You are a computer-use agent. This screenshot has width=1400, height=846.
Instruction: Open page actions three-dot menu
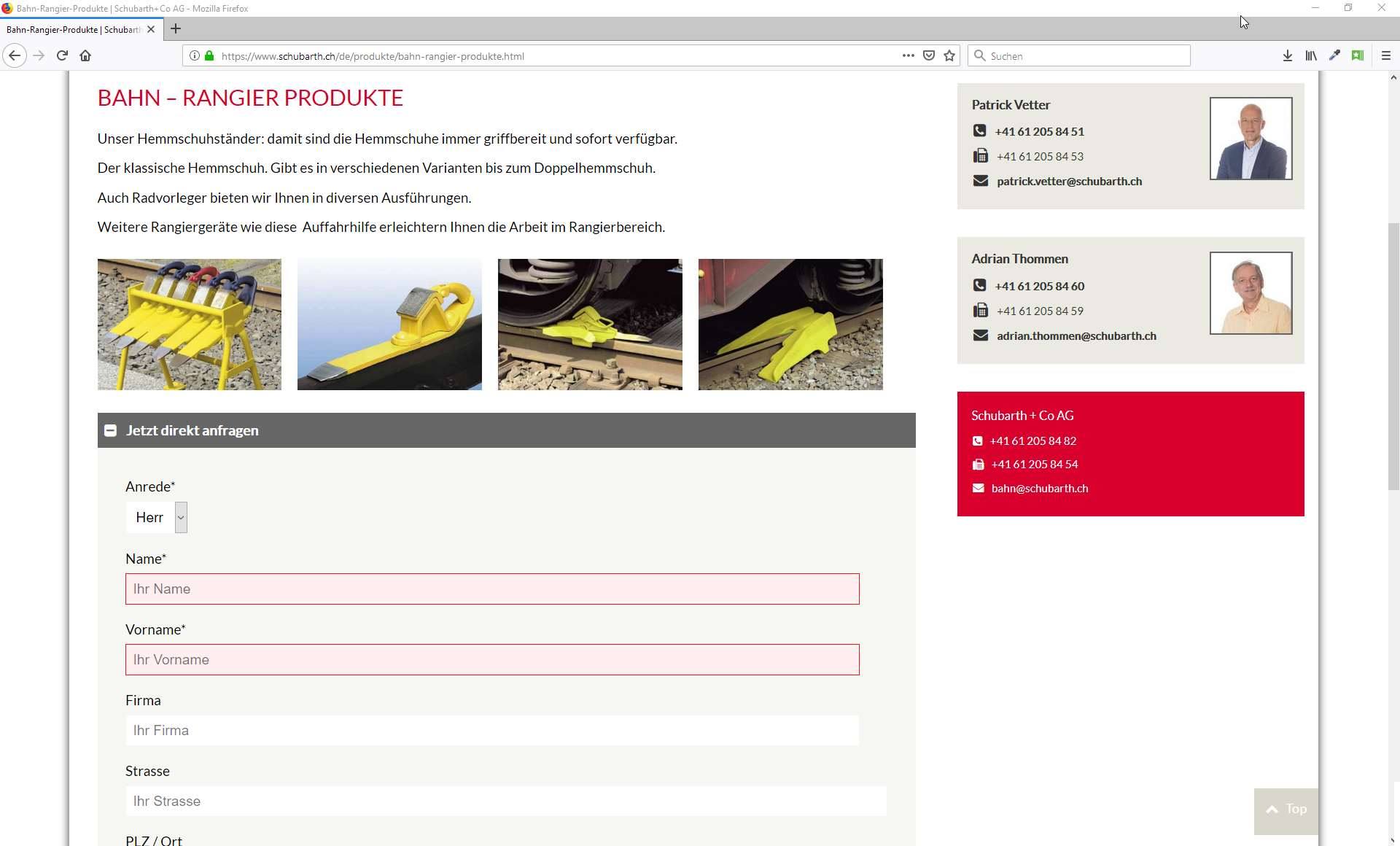[x=908, y=55]
